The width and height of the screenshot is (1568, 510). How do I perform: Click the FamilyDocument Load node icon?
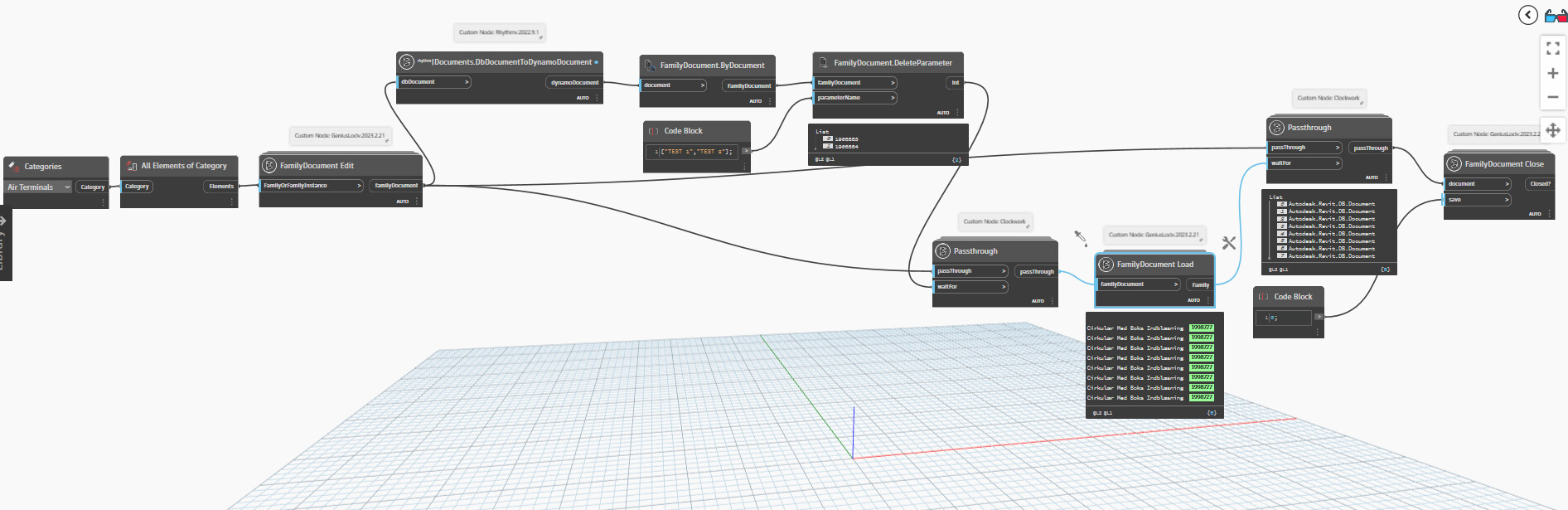[x=1106, y=265]
